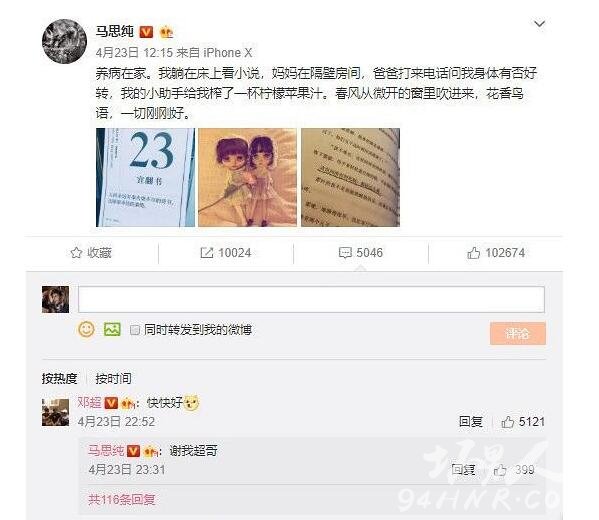This screenshot has height=520, width=599.
Task: Click the orange 评论 submit button
Action: coord(518,334)
